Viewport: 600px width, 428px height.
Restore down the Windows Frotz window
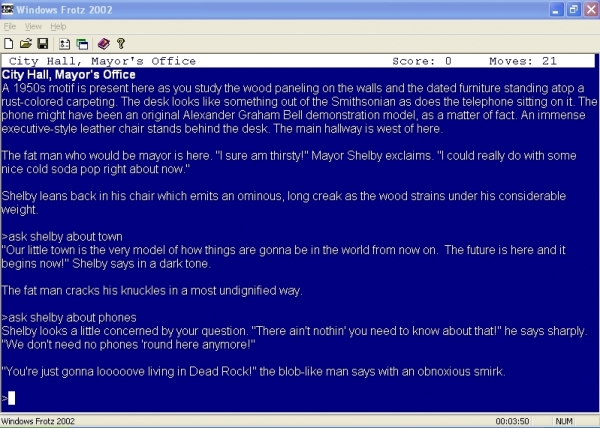[574, 10]
